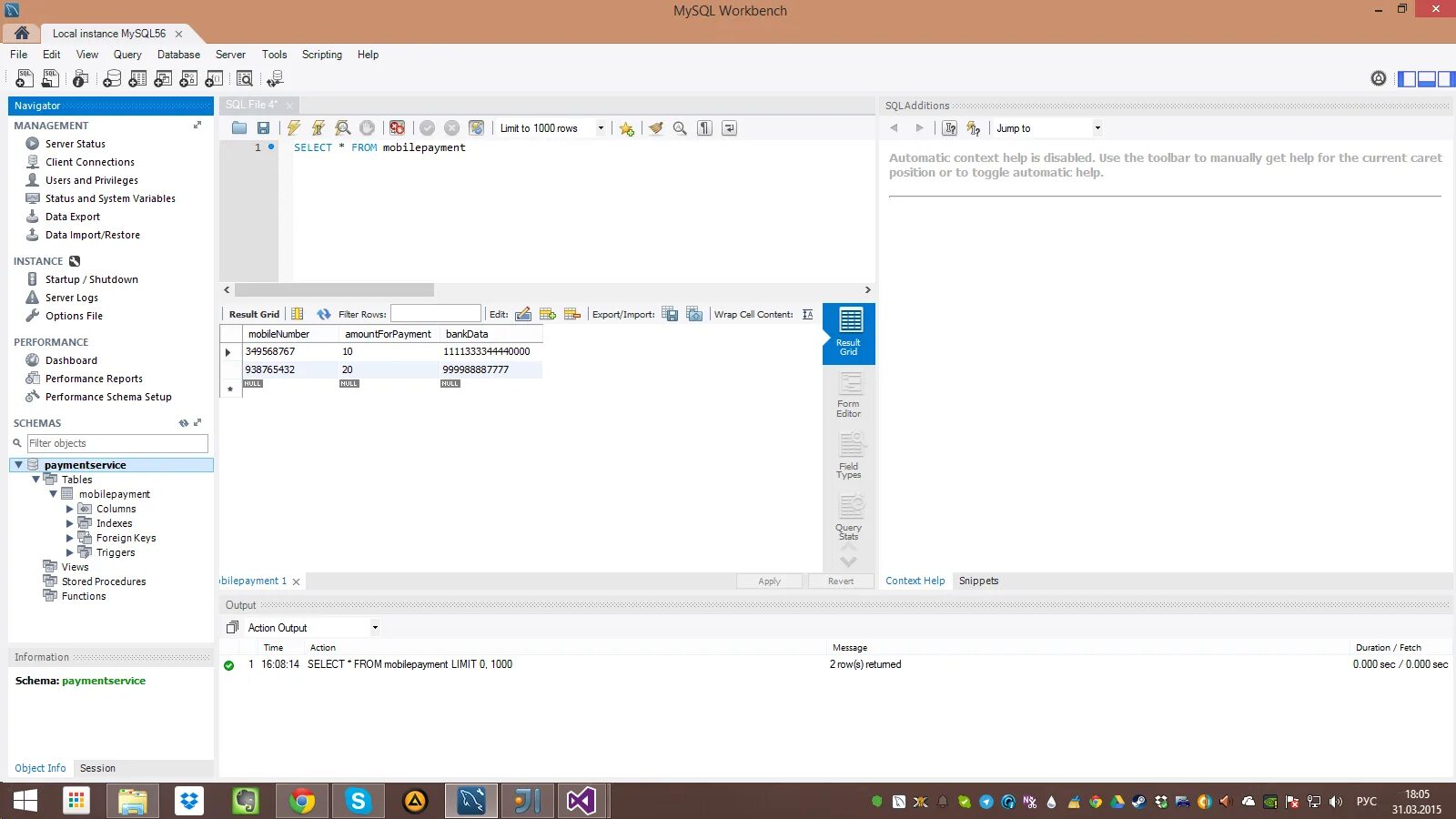
Task: Open Google Chrome from the taskbar
Action: (302, 801)
